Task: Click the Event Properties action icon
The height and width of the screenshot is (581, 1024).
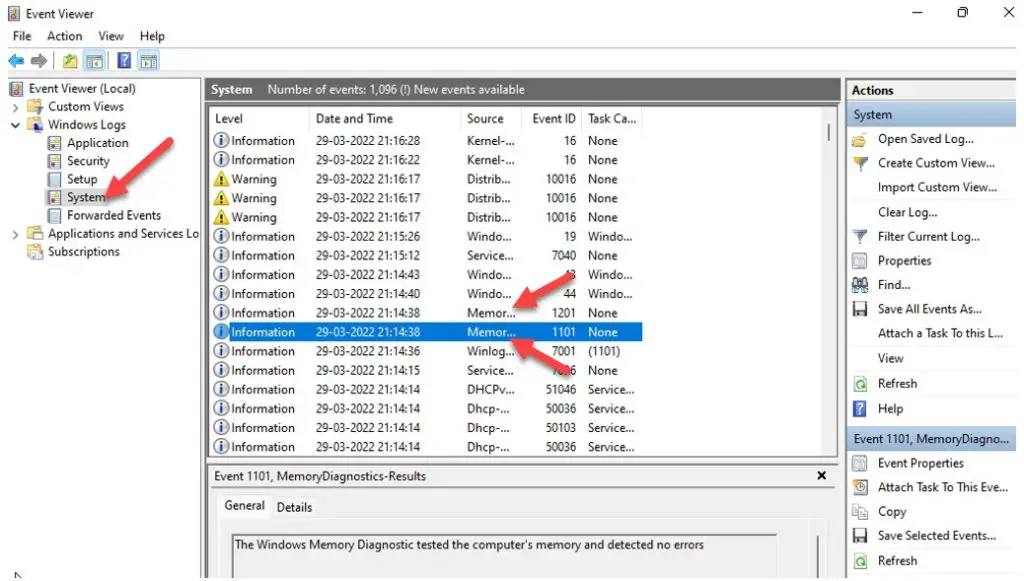Action: (x=860, y=463)
